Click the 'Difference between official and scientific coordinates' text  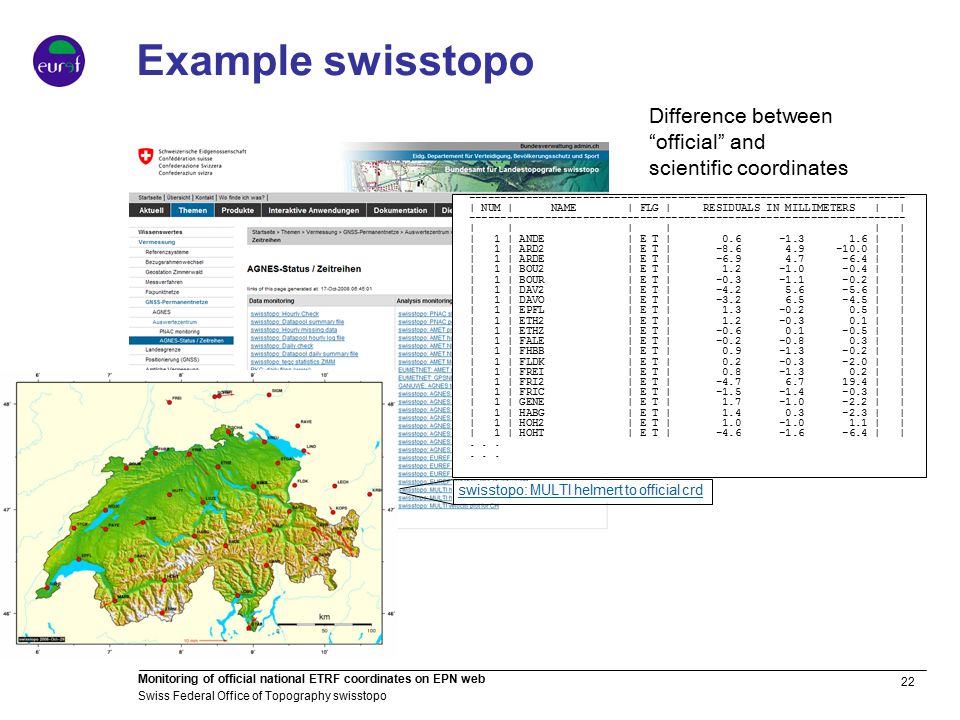pos(748,142)
